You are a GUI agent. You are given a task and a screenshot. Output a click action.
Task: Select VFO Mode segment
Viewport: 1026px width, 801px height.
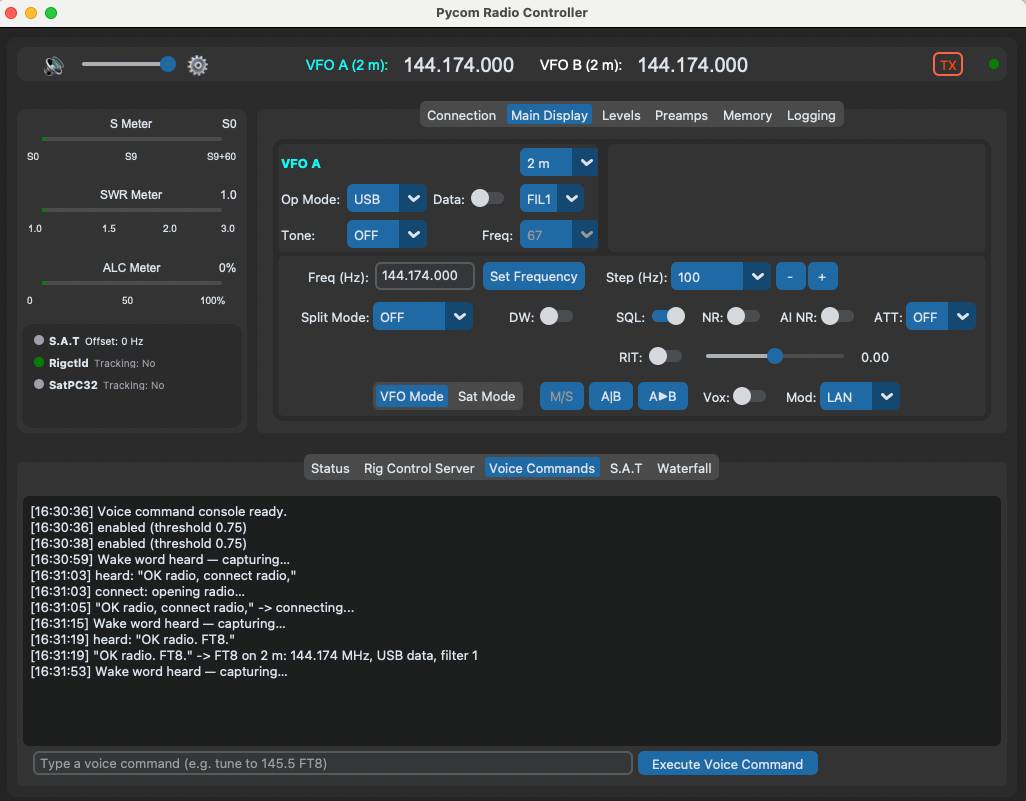pyautogui.click(x=412, y=397)
